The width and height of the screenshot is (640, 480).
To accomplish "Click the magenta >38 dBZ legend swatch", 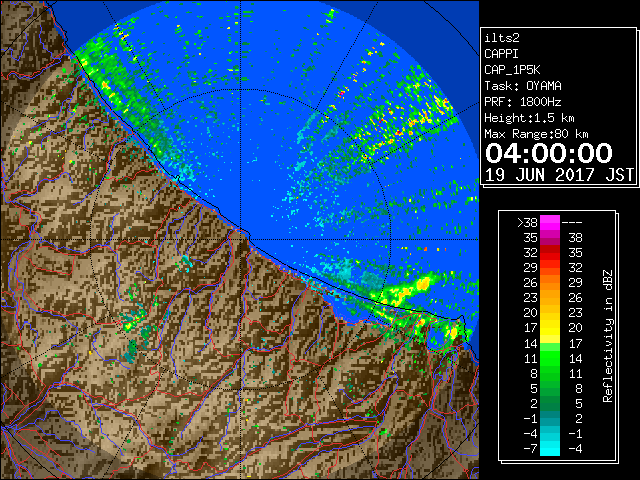I will 550,223.
